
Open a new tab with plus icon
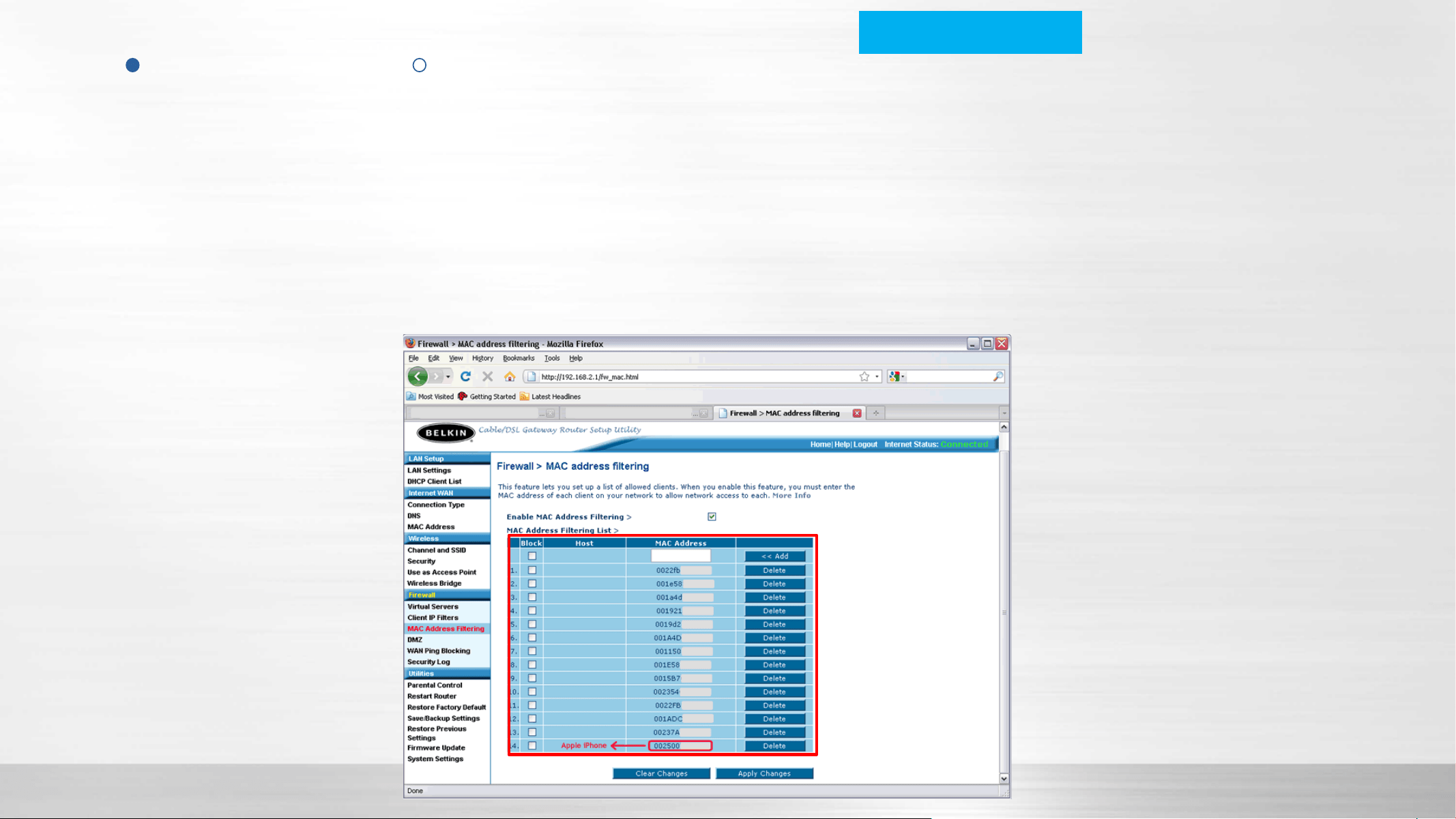point(876,413)
